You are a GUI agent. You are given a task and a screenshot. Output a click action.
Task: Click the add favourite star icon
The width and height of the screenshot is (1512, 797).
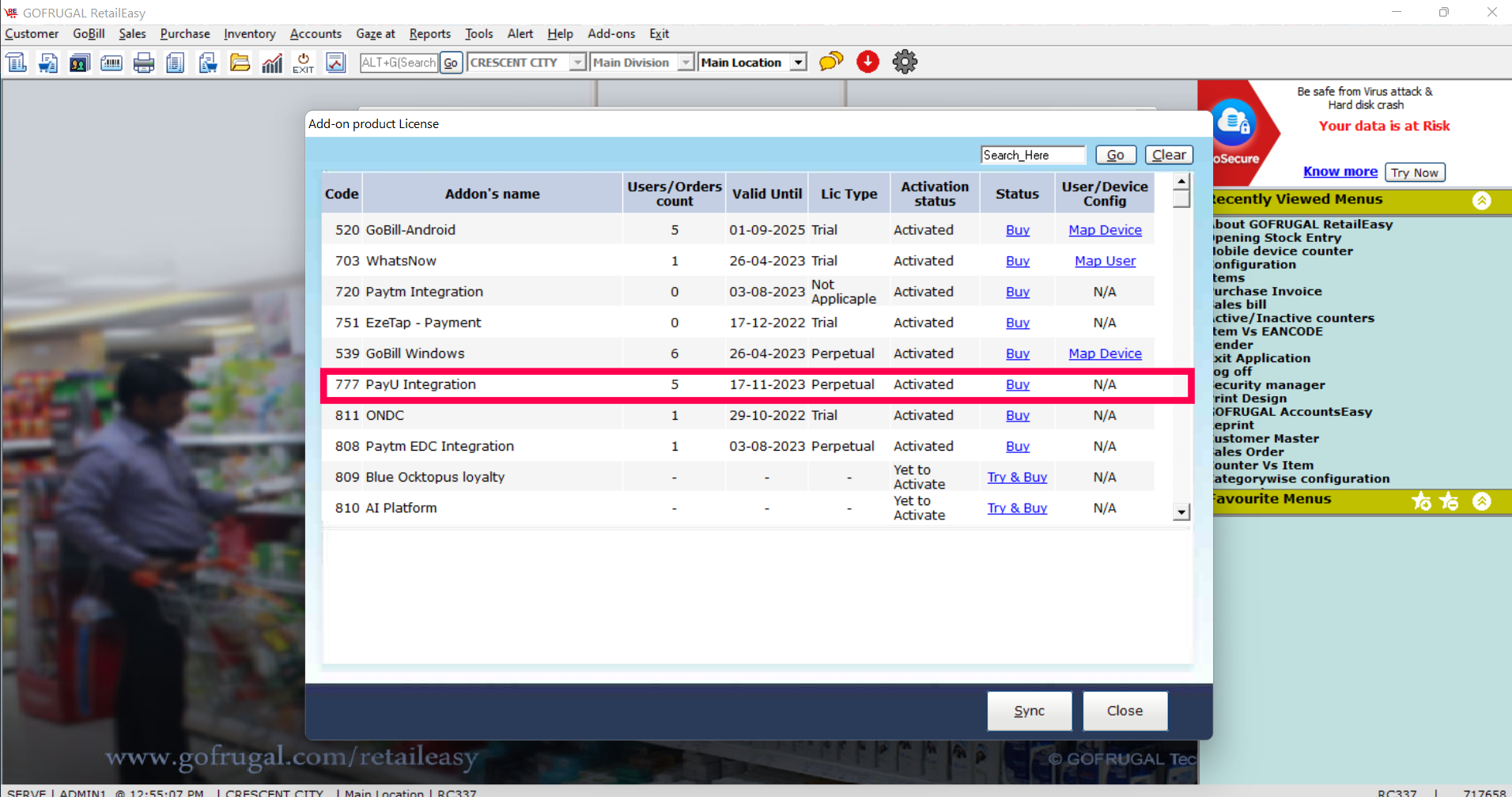[x=1422, y=500]
